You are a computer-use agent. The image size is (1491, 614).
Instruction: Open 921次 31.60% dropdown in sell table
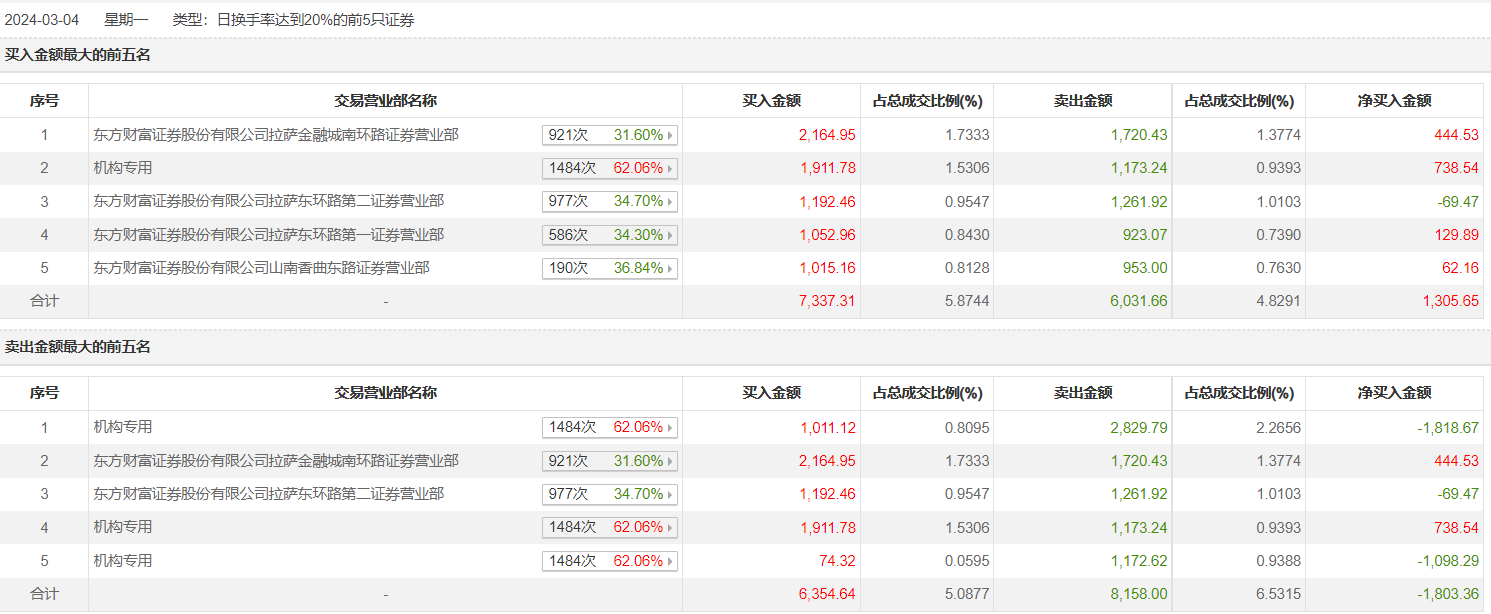tap(670, 461)
